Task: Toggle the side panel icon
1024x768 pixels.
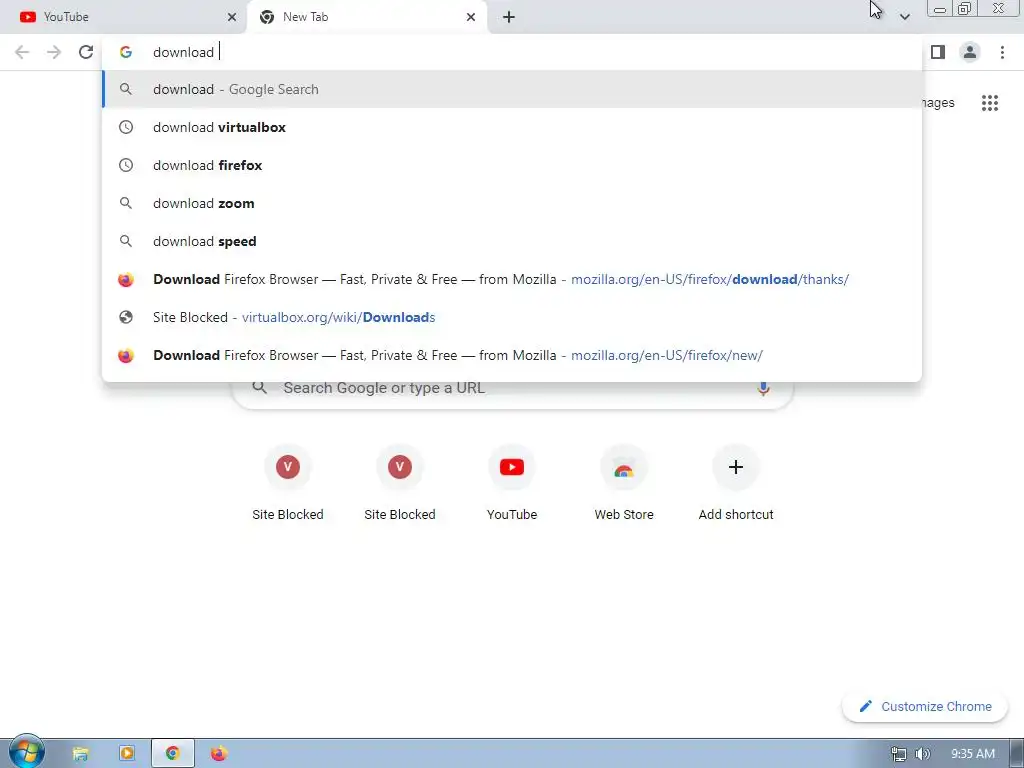Action: 938,52
